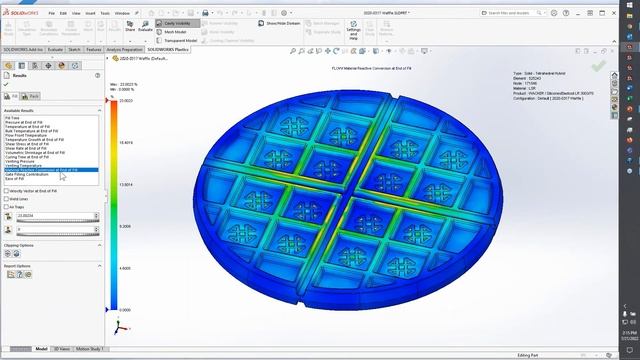Viewport: 640px width, 360px height.
Task: Open the Tools menu
Action: [105, 13]
